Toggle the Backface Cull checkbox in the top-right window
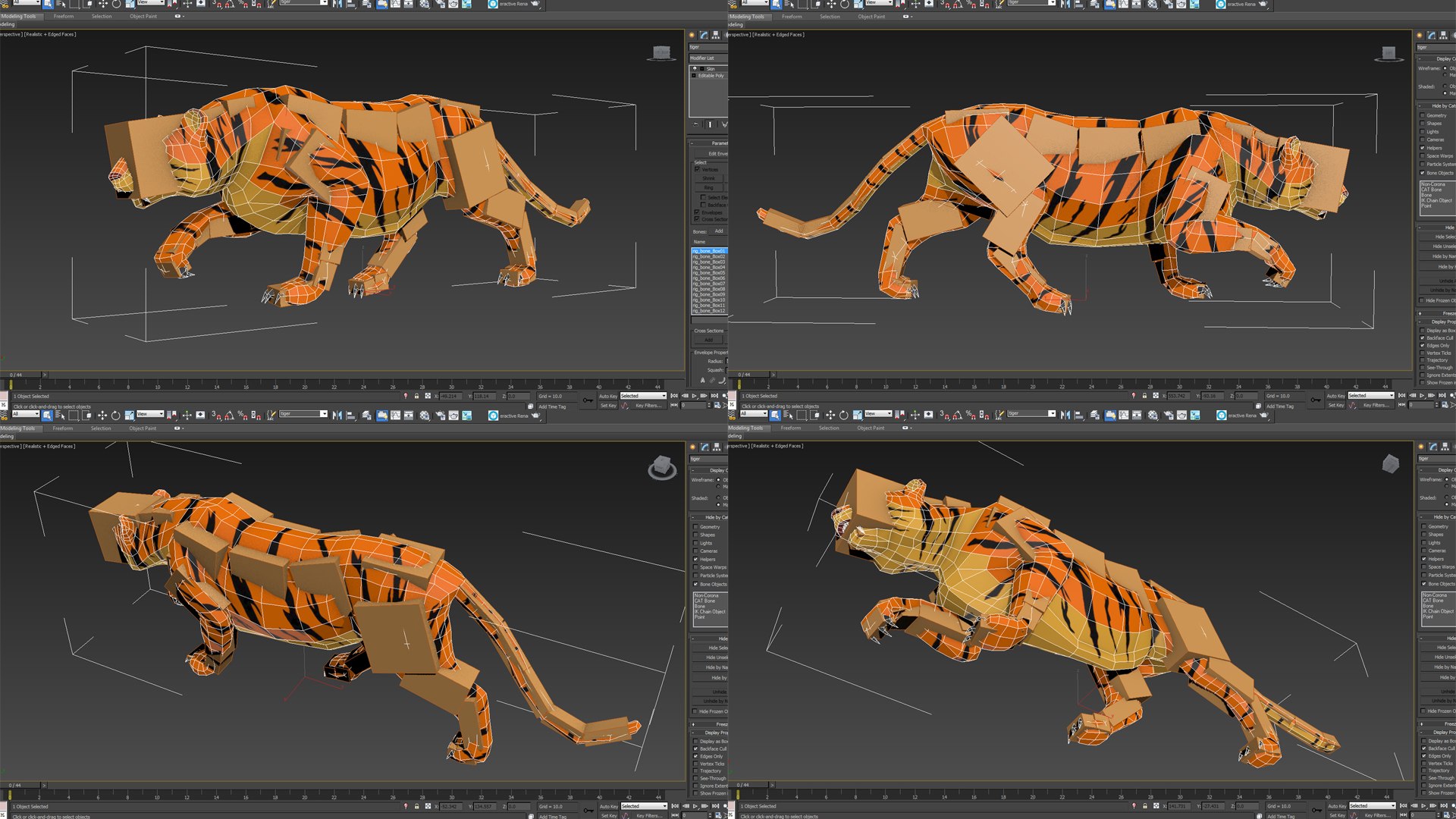 click(x=1422, y=338)
